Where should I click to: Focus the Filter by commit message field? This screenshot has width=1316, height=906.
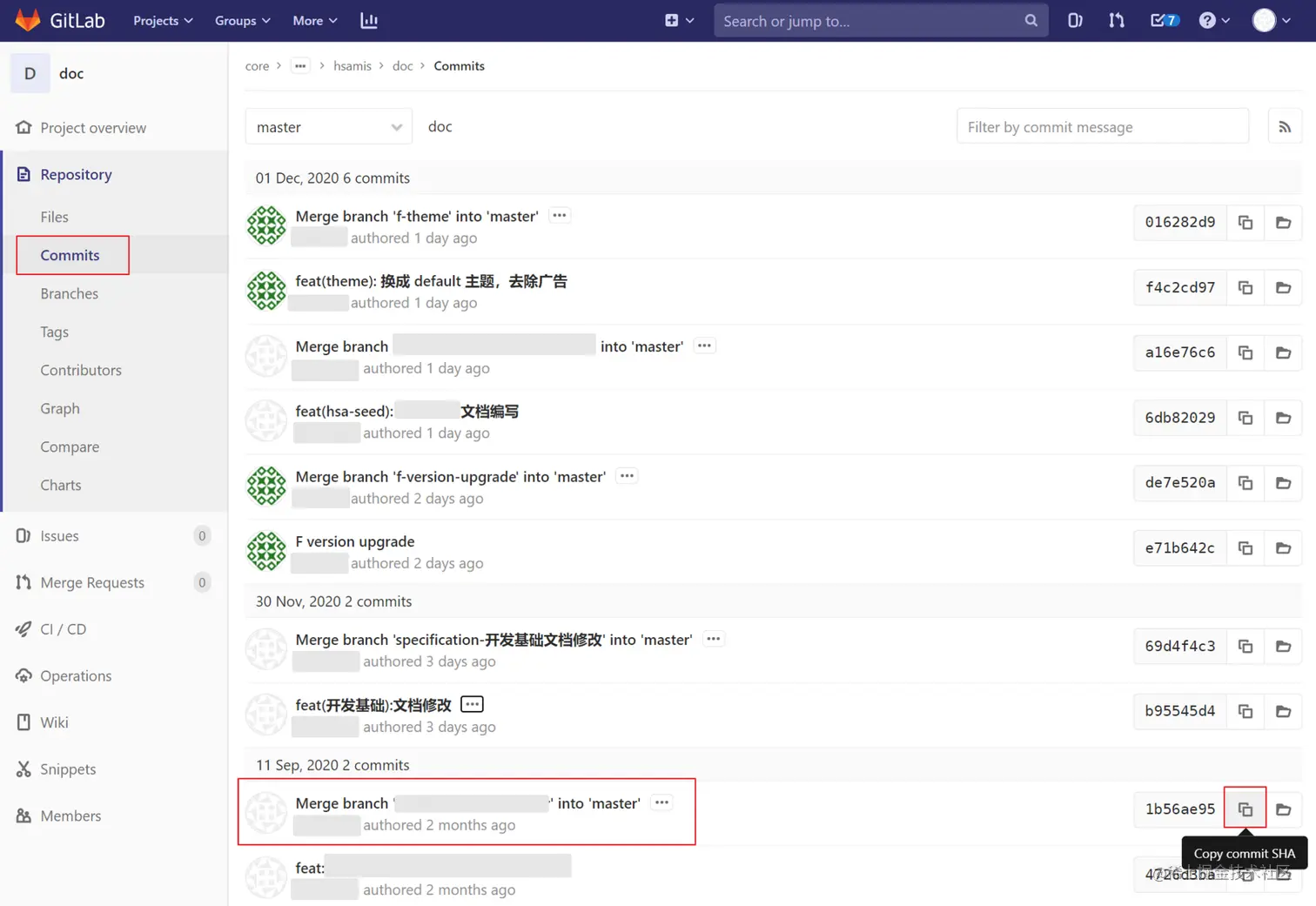tap(1103, 127)
